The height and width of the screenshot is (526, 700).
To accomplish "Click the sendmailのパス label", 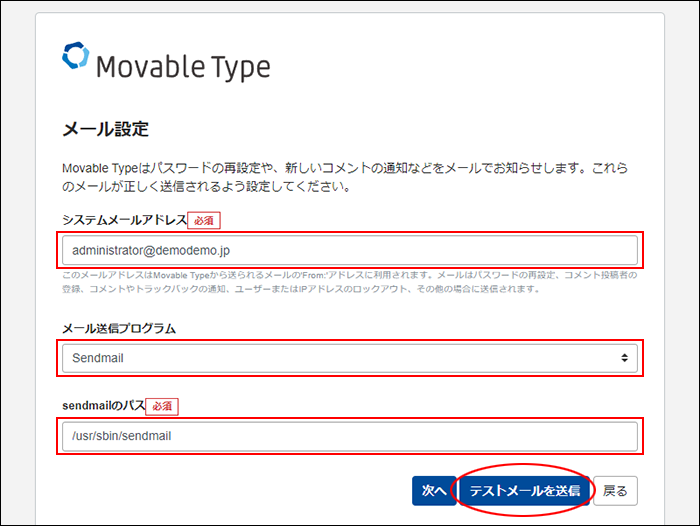I will 104,405.
